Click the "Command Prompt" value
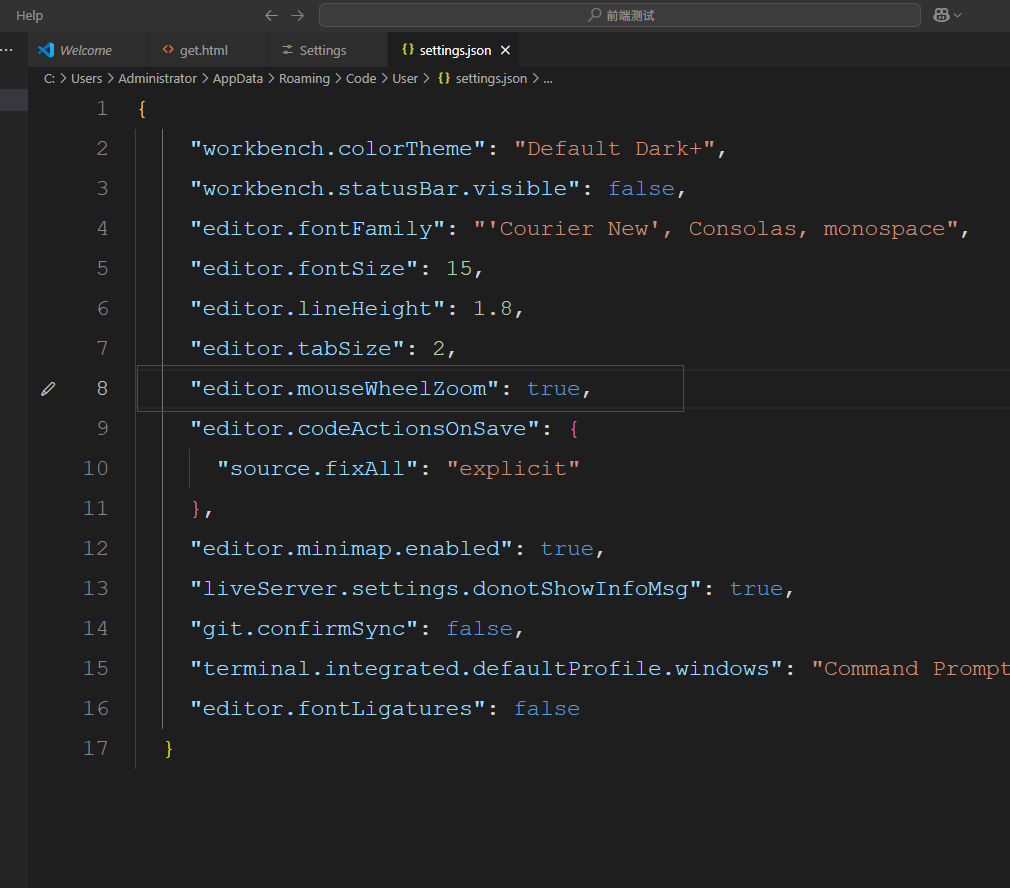The width and height of the screenshot is (1010, 888). click(910, 668)
